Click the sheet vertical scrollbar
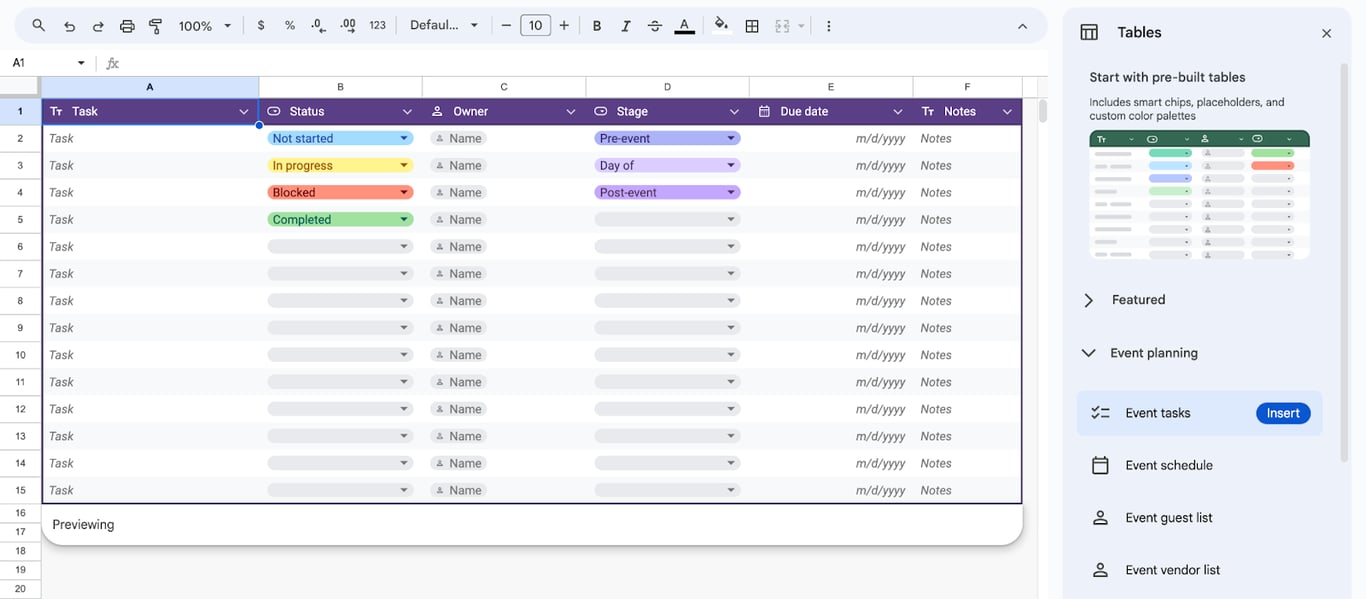Screen dimensions: 1366x599 1042,110
